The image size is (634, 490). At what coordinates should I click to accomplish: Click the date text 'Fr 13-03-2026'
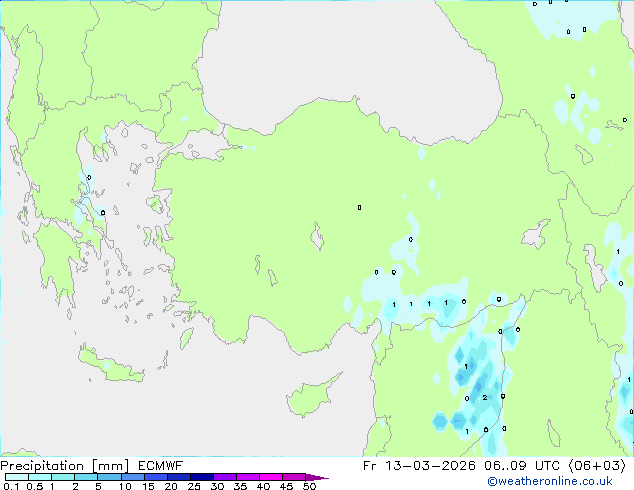point(419,466)
